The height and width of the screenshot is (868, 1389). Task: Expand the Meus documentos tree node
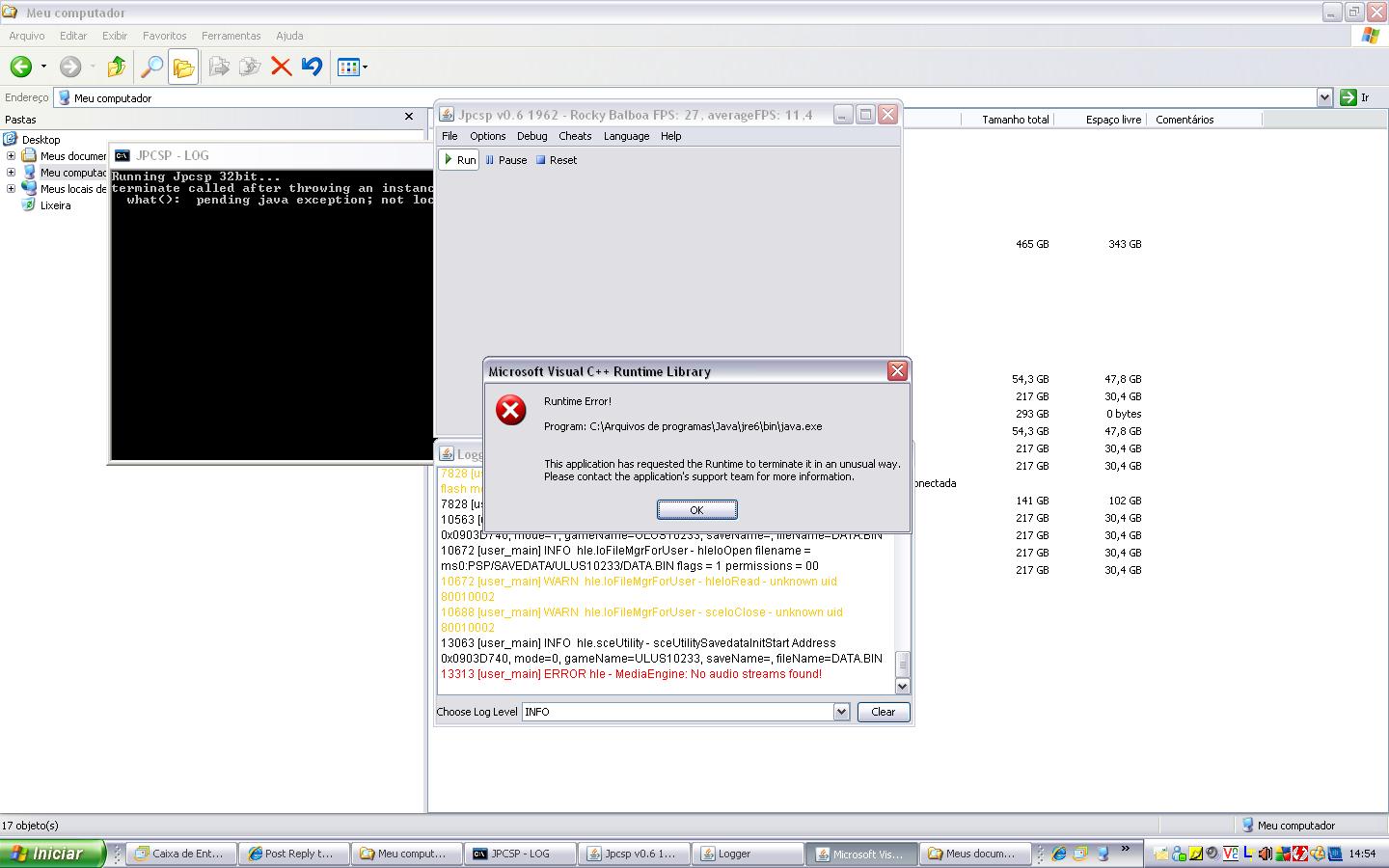click(11, 155)
